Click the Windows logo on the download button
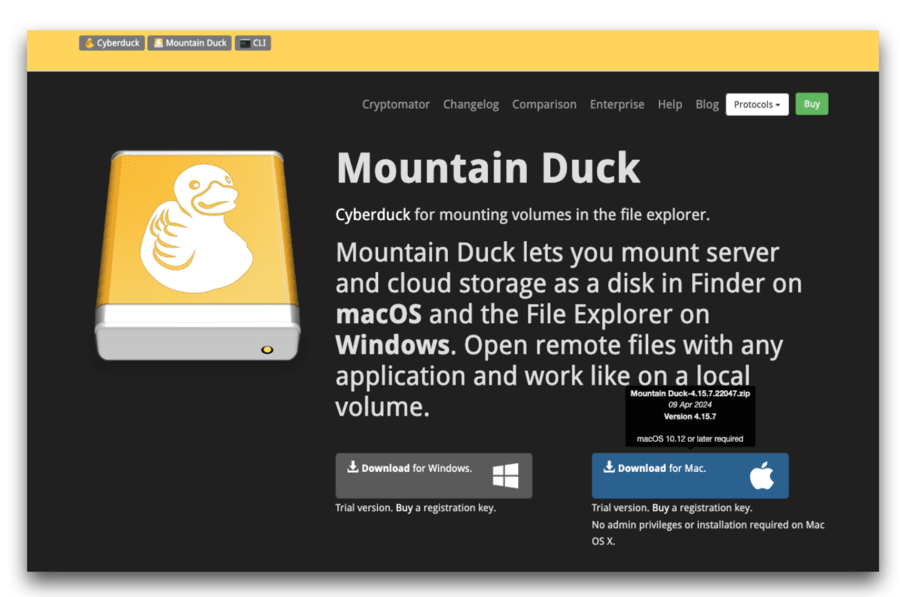900x597 pixels. (507, 475)
